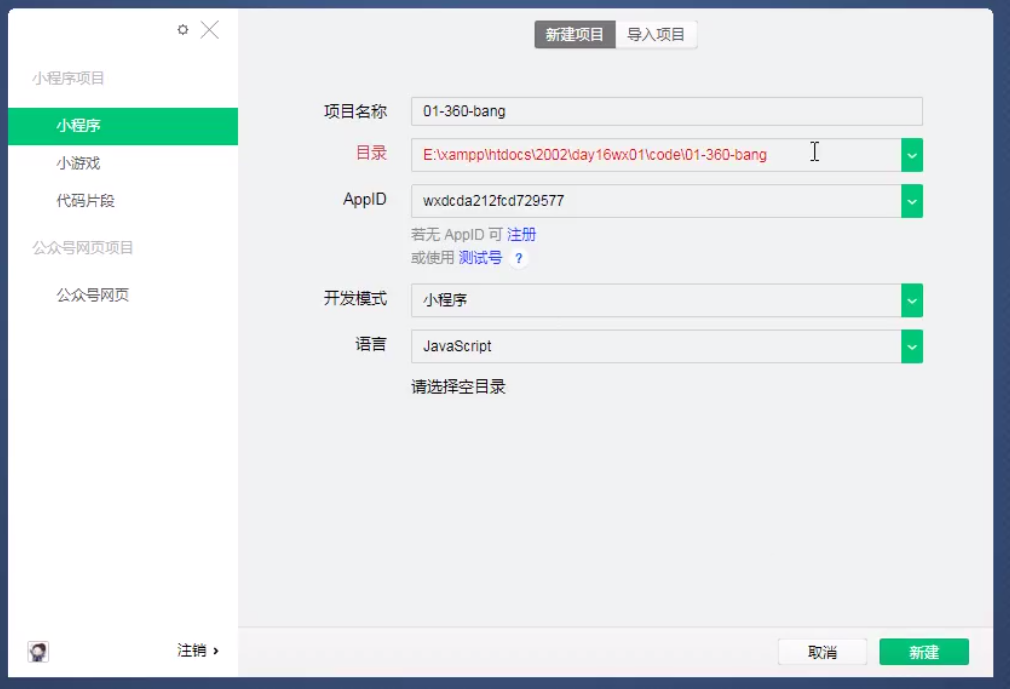Choose 代码片段 from the sidebar

pos(86,201)
